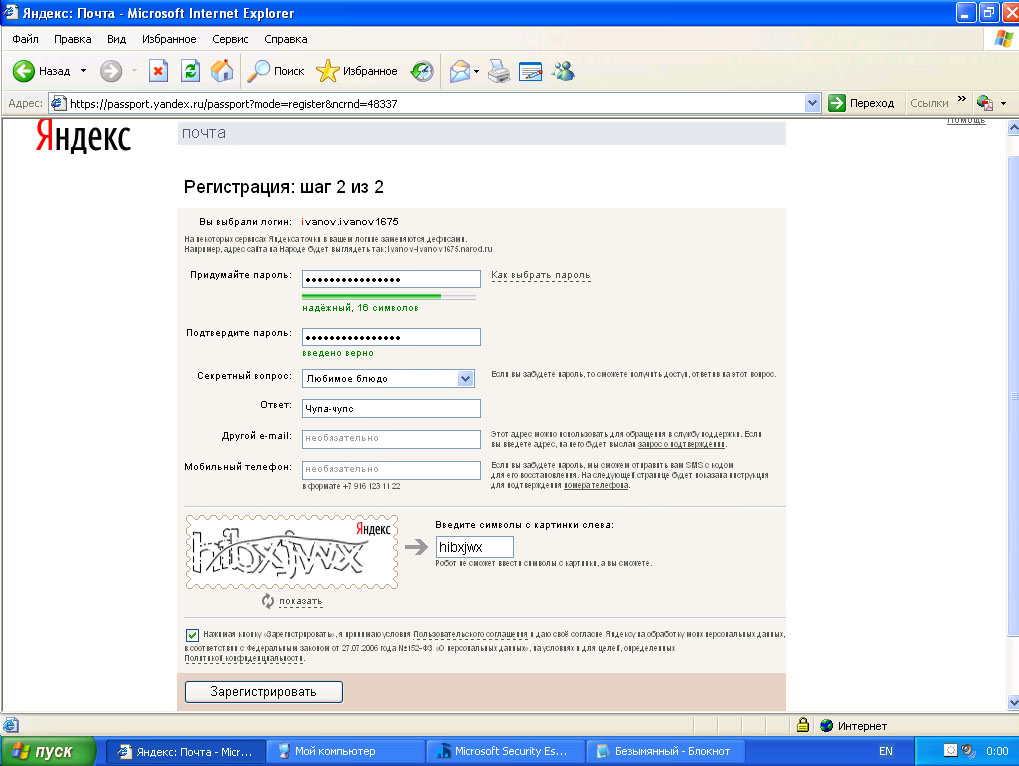1019x766 pixels.
Task: Expand the mail icon dropdown arrow
Action: [476, 71]
